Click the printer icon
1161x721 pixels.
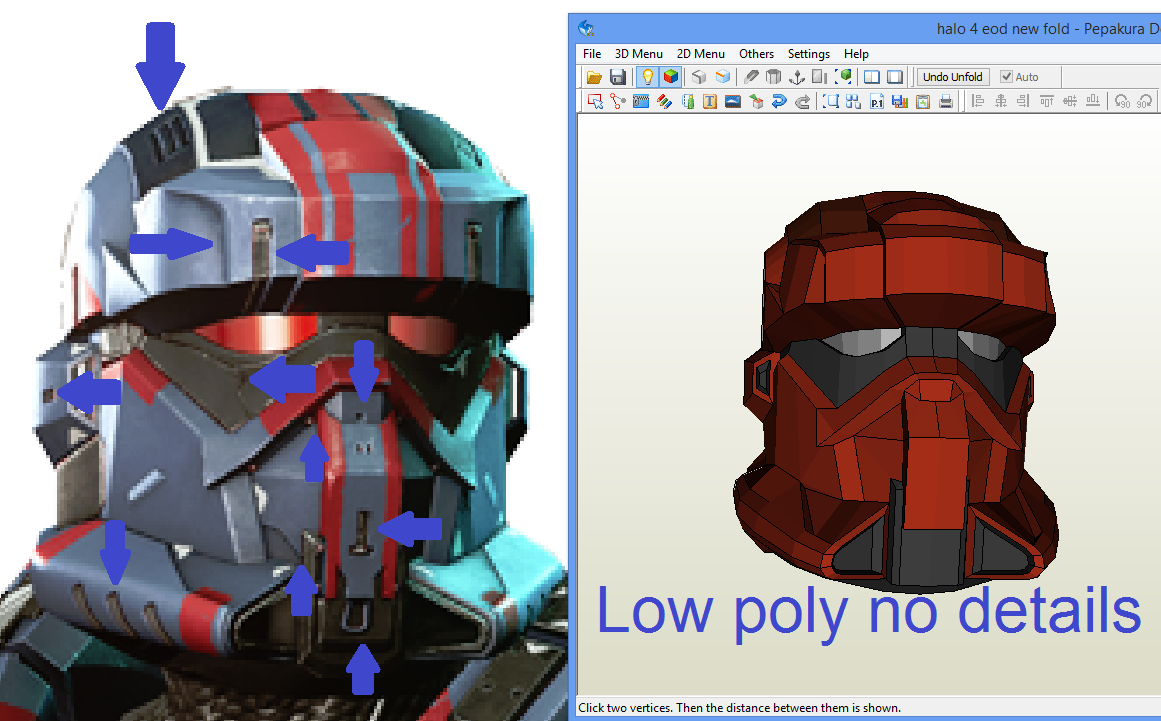[x=946, y=101]
